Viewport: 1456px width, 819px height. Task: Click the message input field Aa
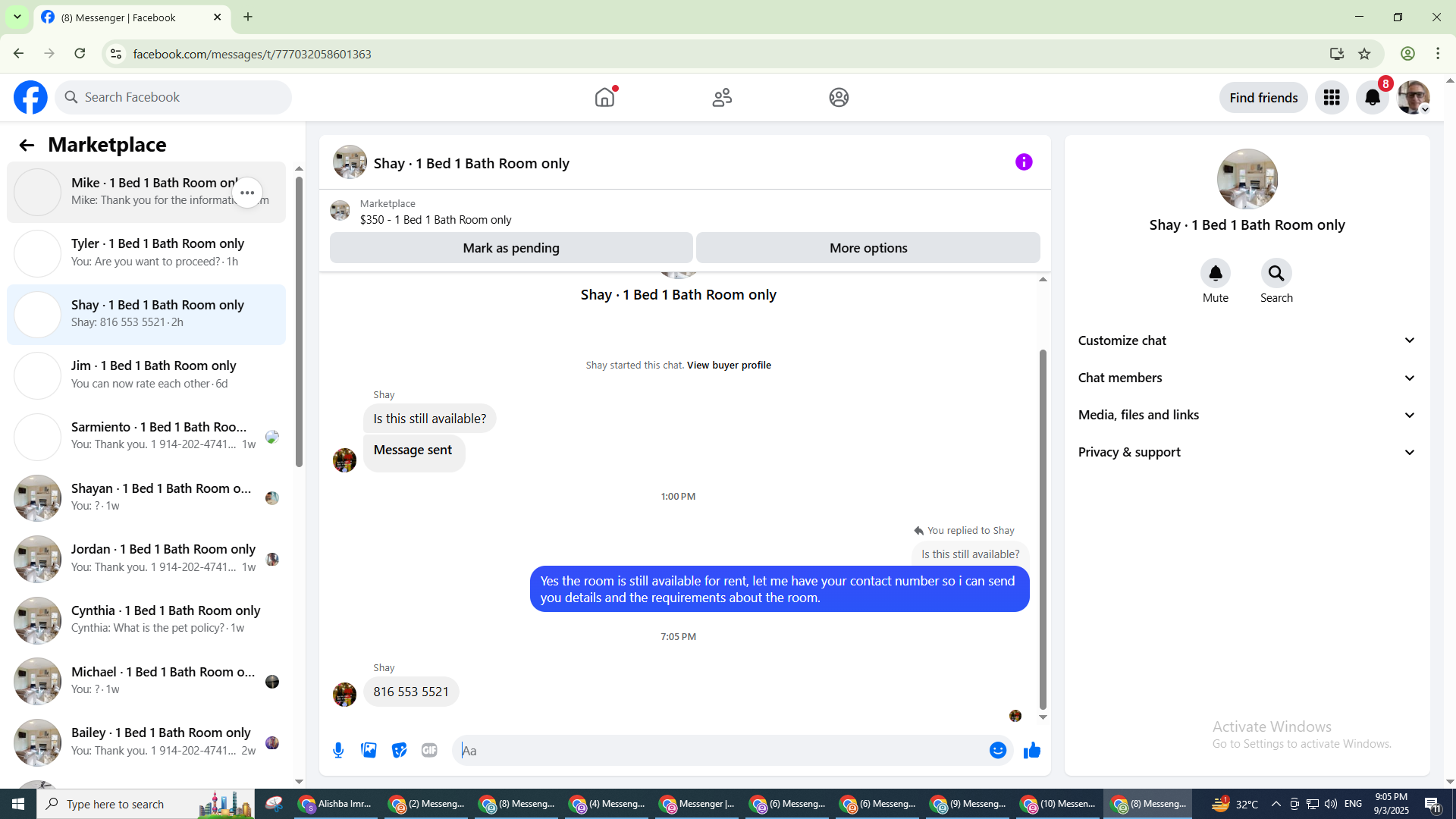point(720,750)
